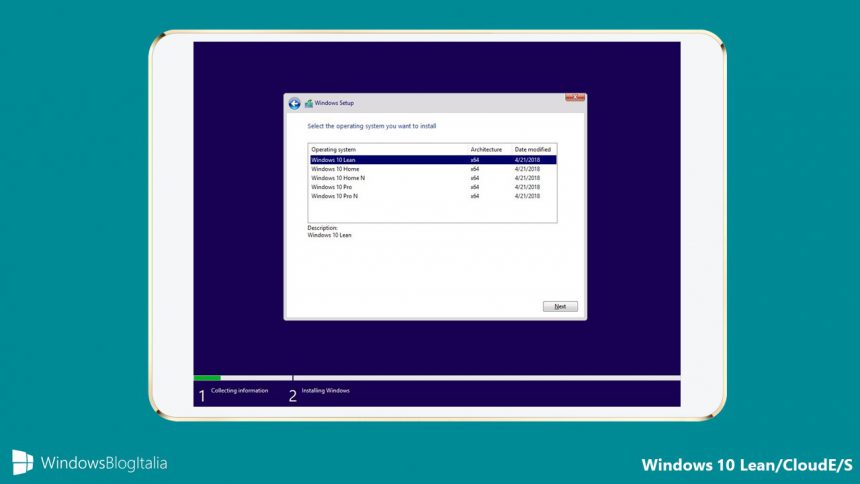Click the 'Windows 10 Lean' description text

point(329,235)
